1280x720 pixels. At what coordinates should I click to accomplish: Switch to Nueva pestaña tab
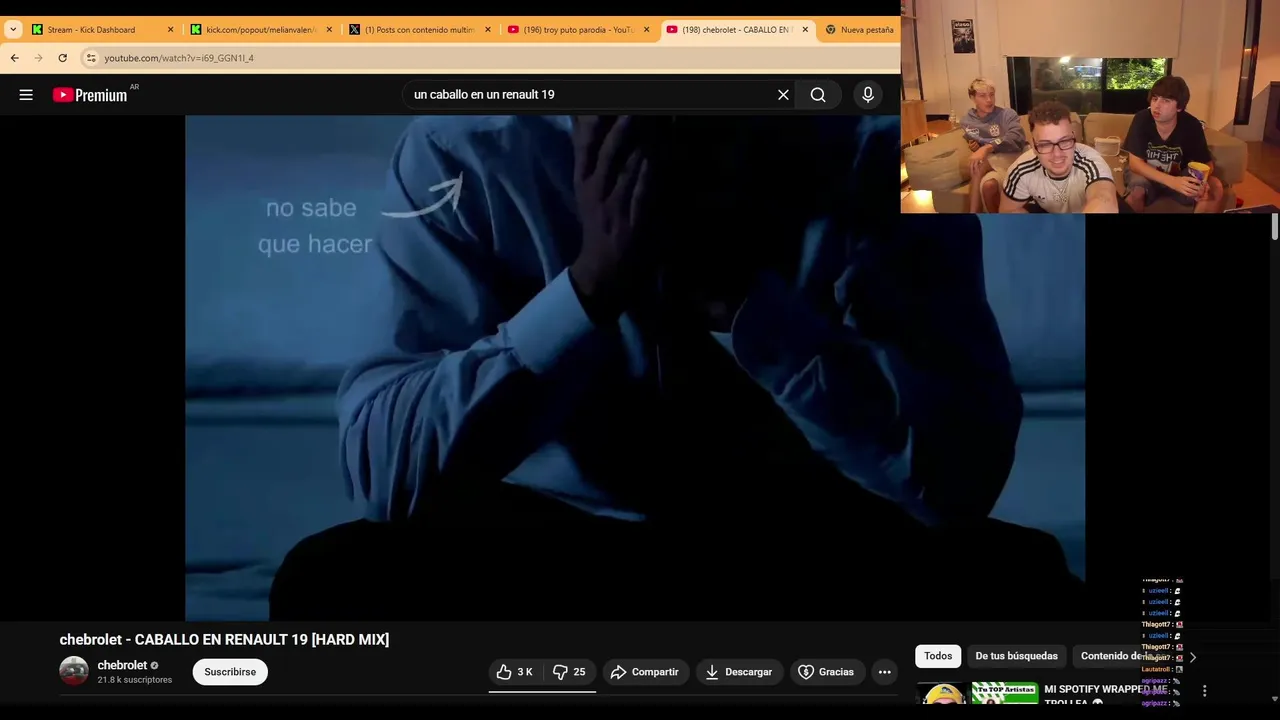pos(860,30)
